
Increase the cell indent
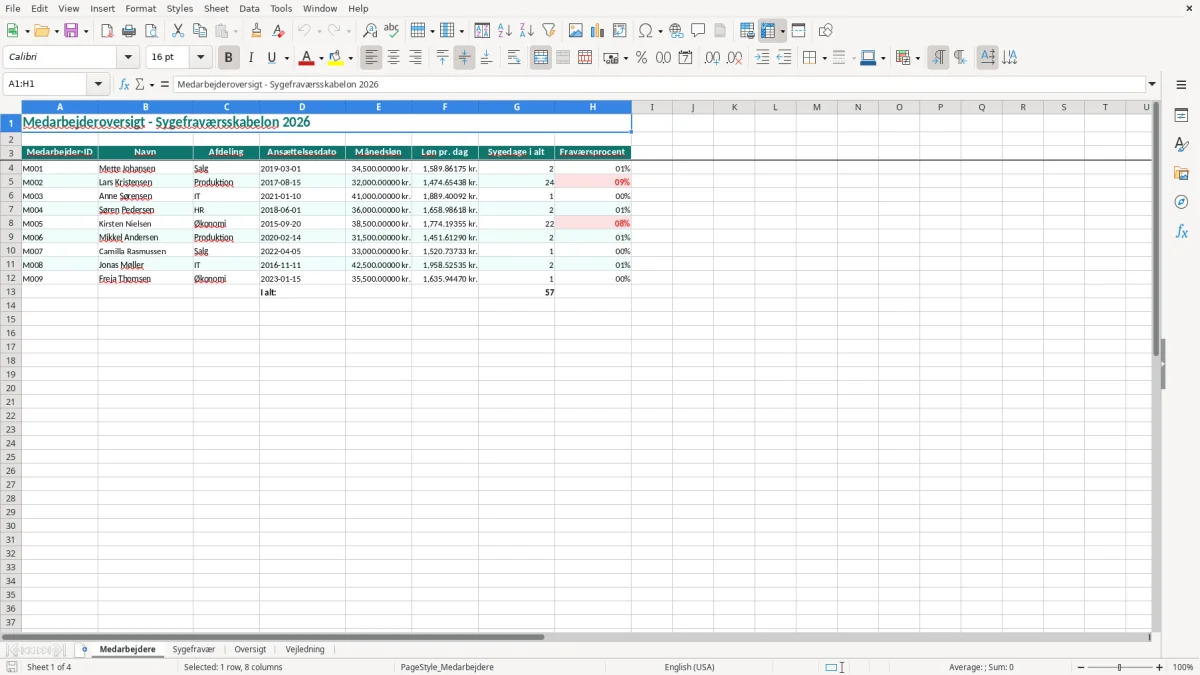762,58
